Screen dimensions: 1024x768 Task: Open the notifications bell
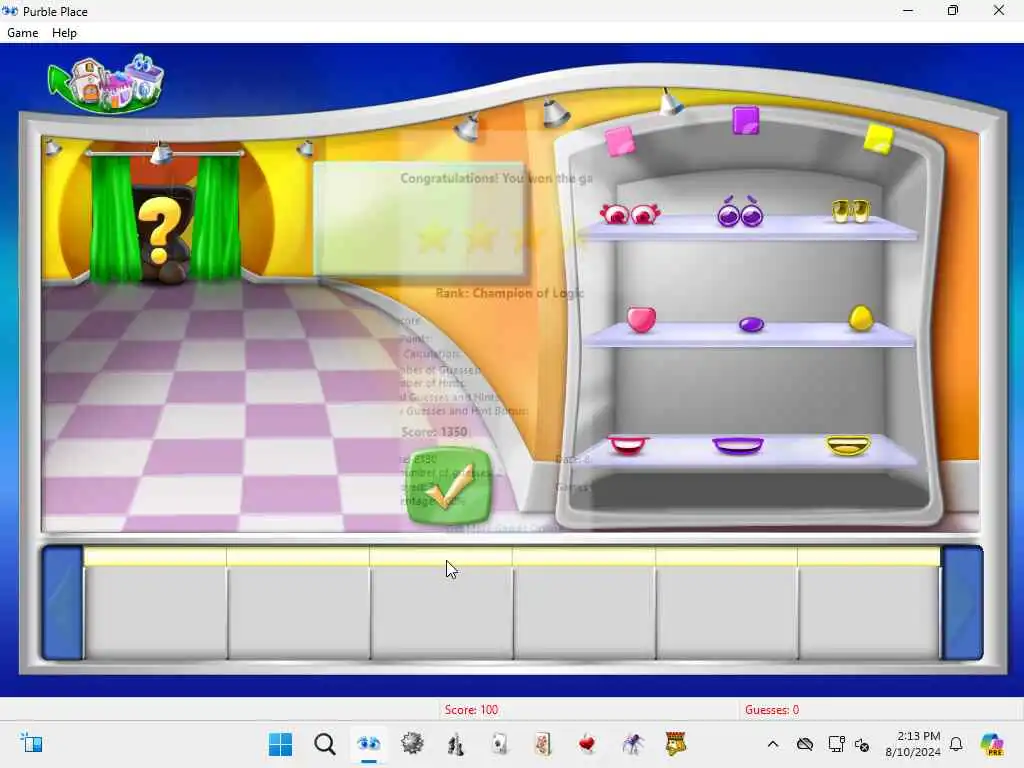pyautogui.click(x=956, y=744)
